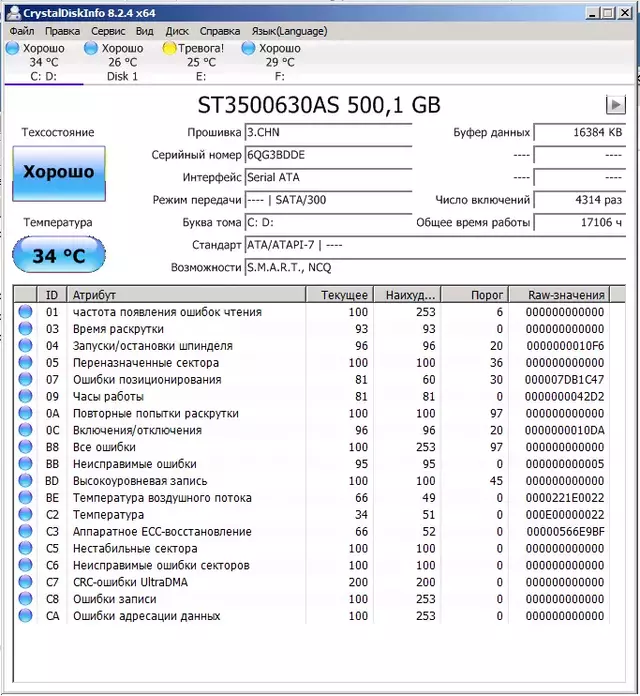The width and height of the screenshot is (640, 696).
Task: Select raw value 0000221E0022
Action: [x=565, y=498]
